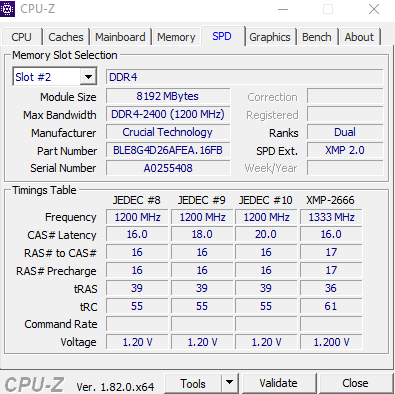This screenshot has width=395, height=394.
Task: Open the Graphics tab
Action: coord(270,37)
